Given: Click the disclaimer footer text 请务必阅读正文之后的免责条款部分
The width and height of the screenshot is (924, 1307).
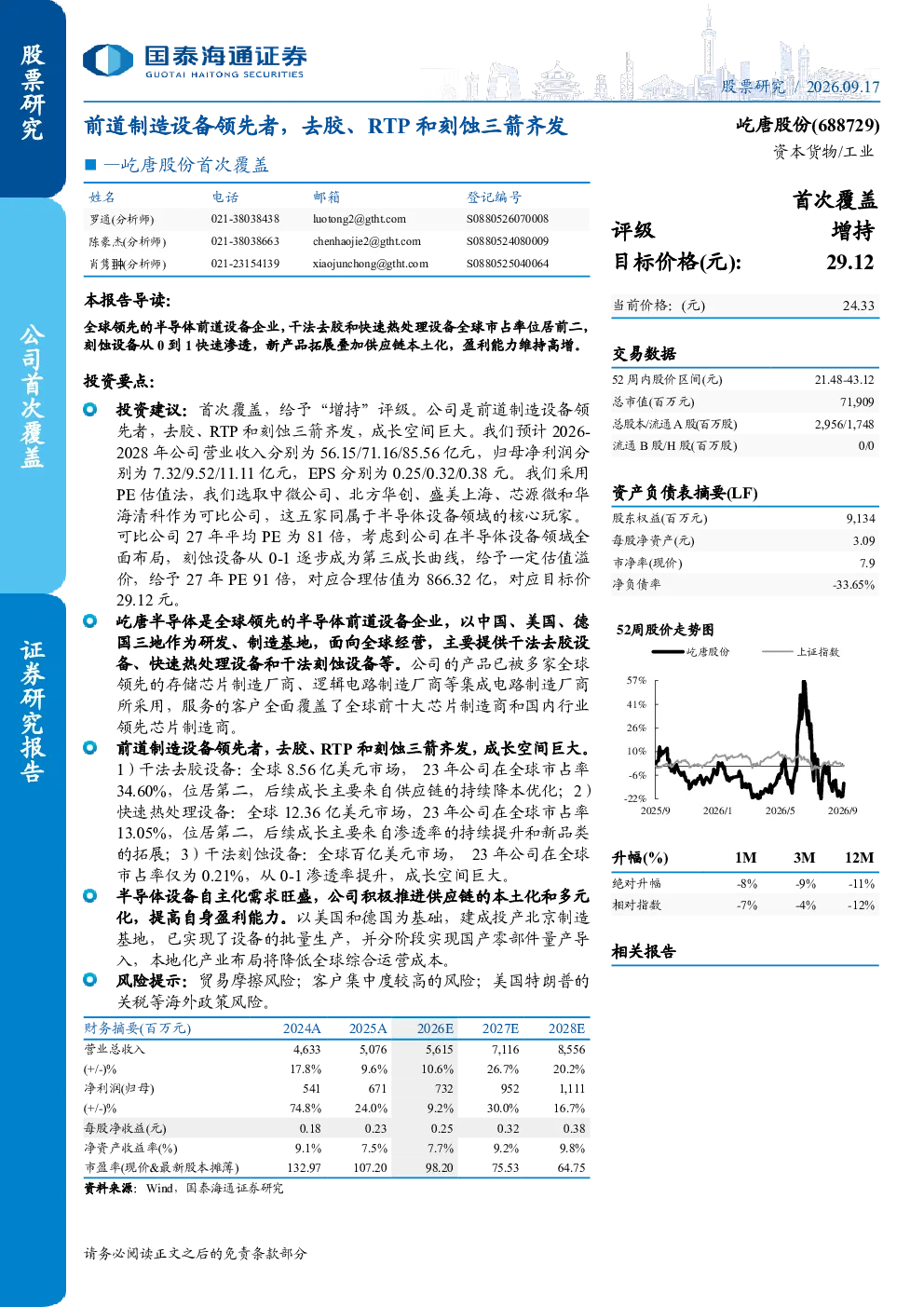Looking at the screenshot, I should click(x=196, y=1254).
